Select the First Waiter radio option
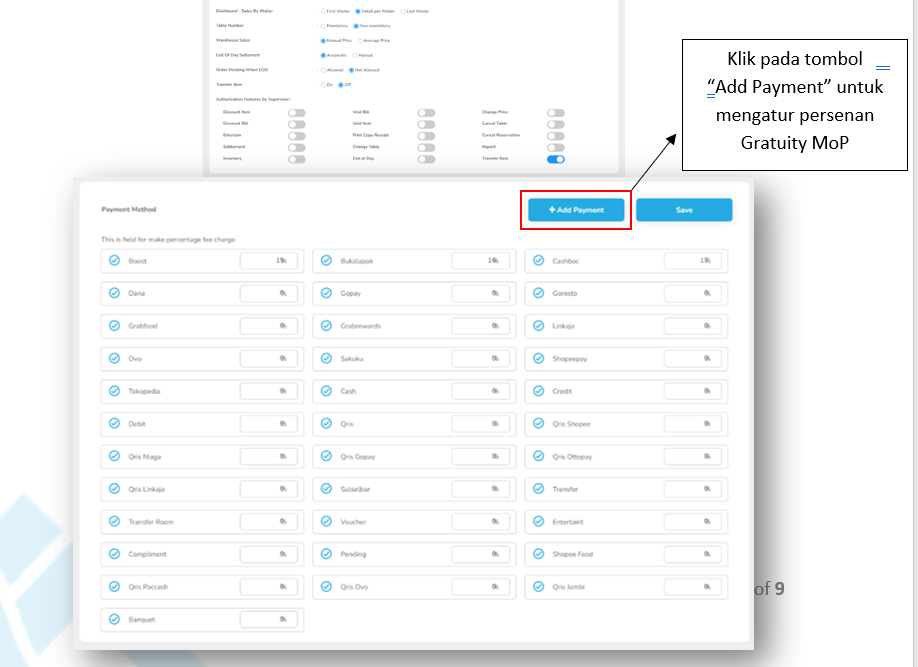This screenshot has height=667, width=918. 323,11
